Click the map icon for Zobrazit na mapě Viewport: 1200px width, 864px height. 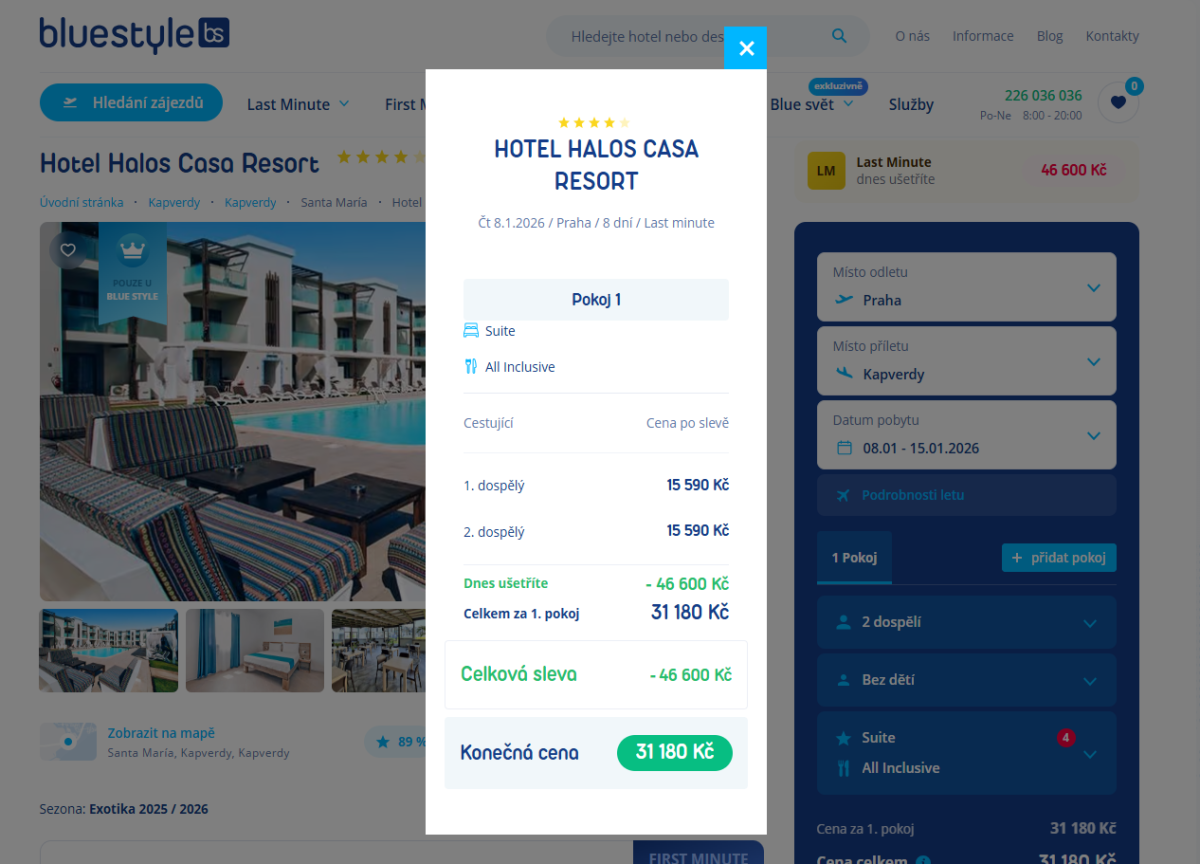click(x=68, y=742)
